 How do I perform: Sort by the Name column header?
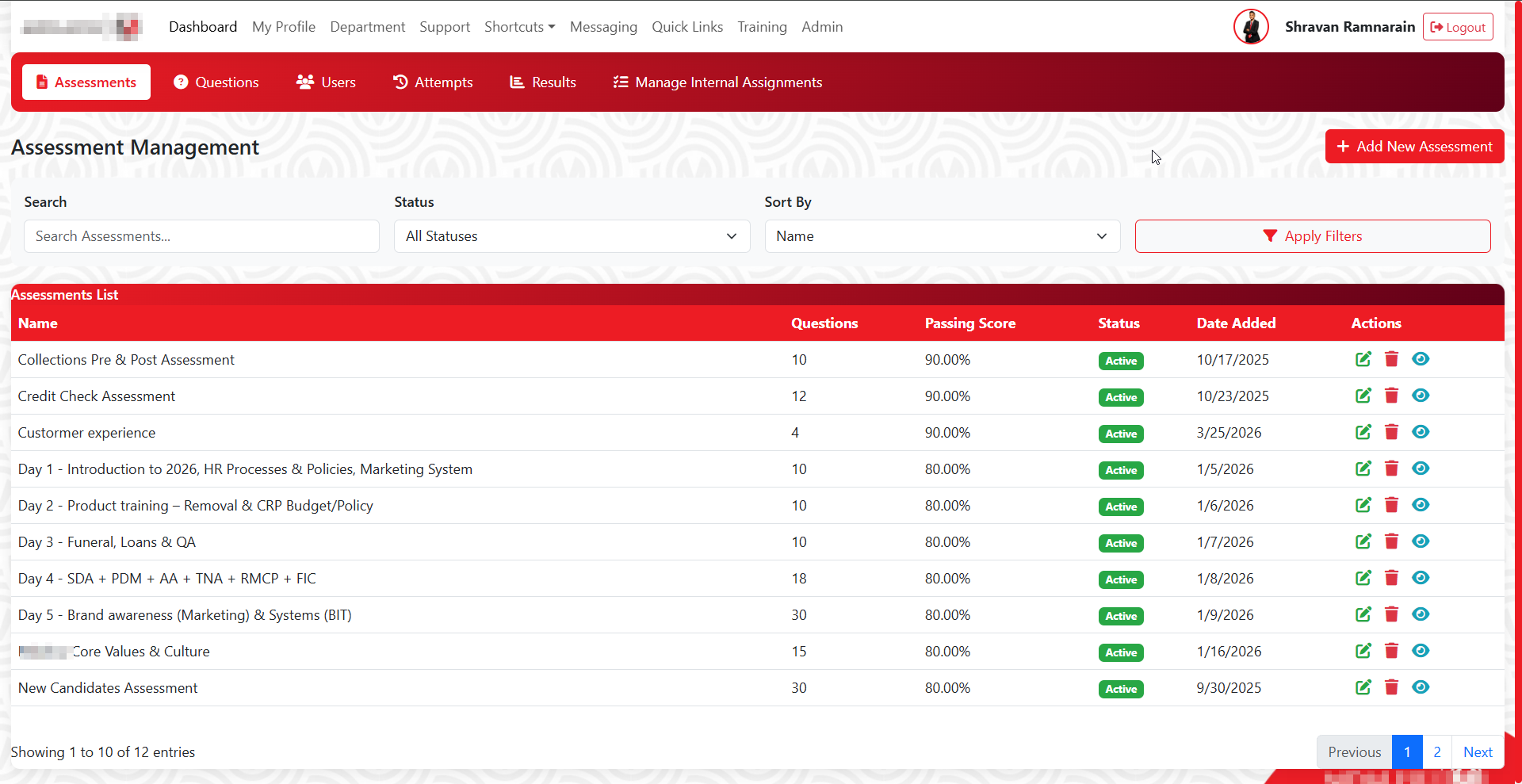(38, 323)
